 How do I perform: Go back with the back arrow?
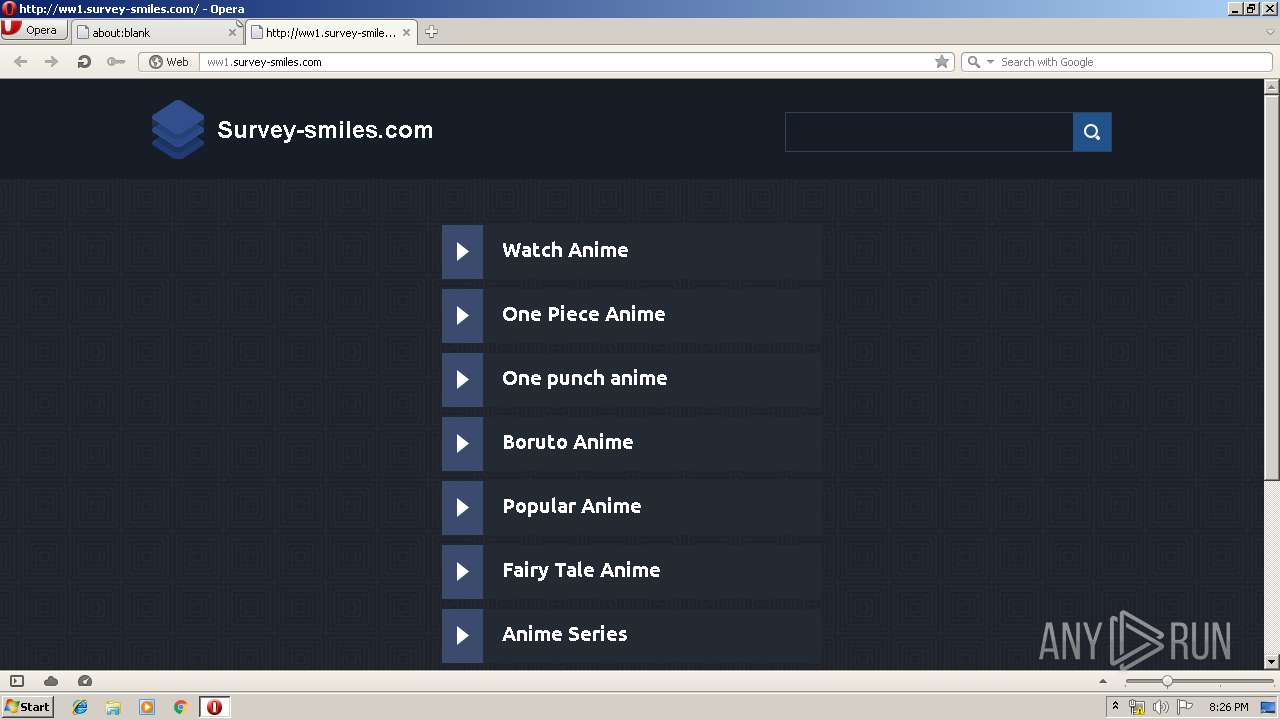20,62
